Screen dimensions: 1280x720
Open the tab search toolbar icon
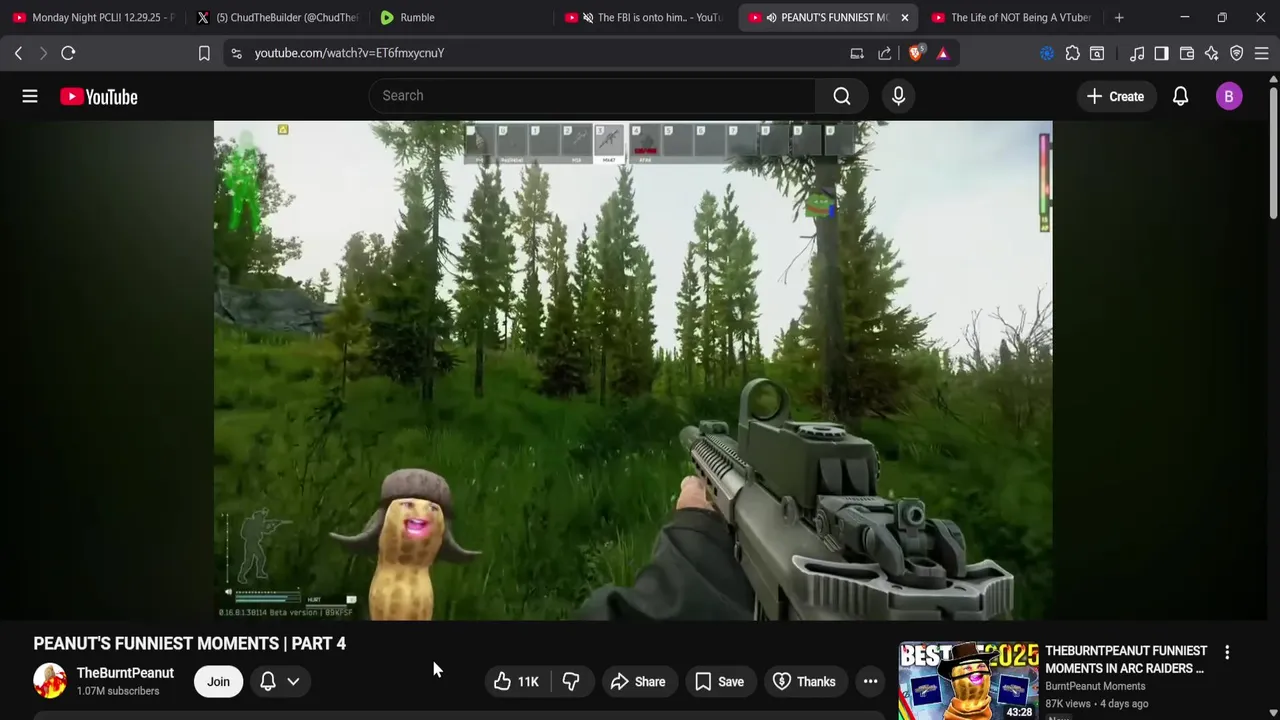[1097, 53]
